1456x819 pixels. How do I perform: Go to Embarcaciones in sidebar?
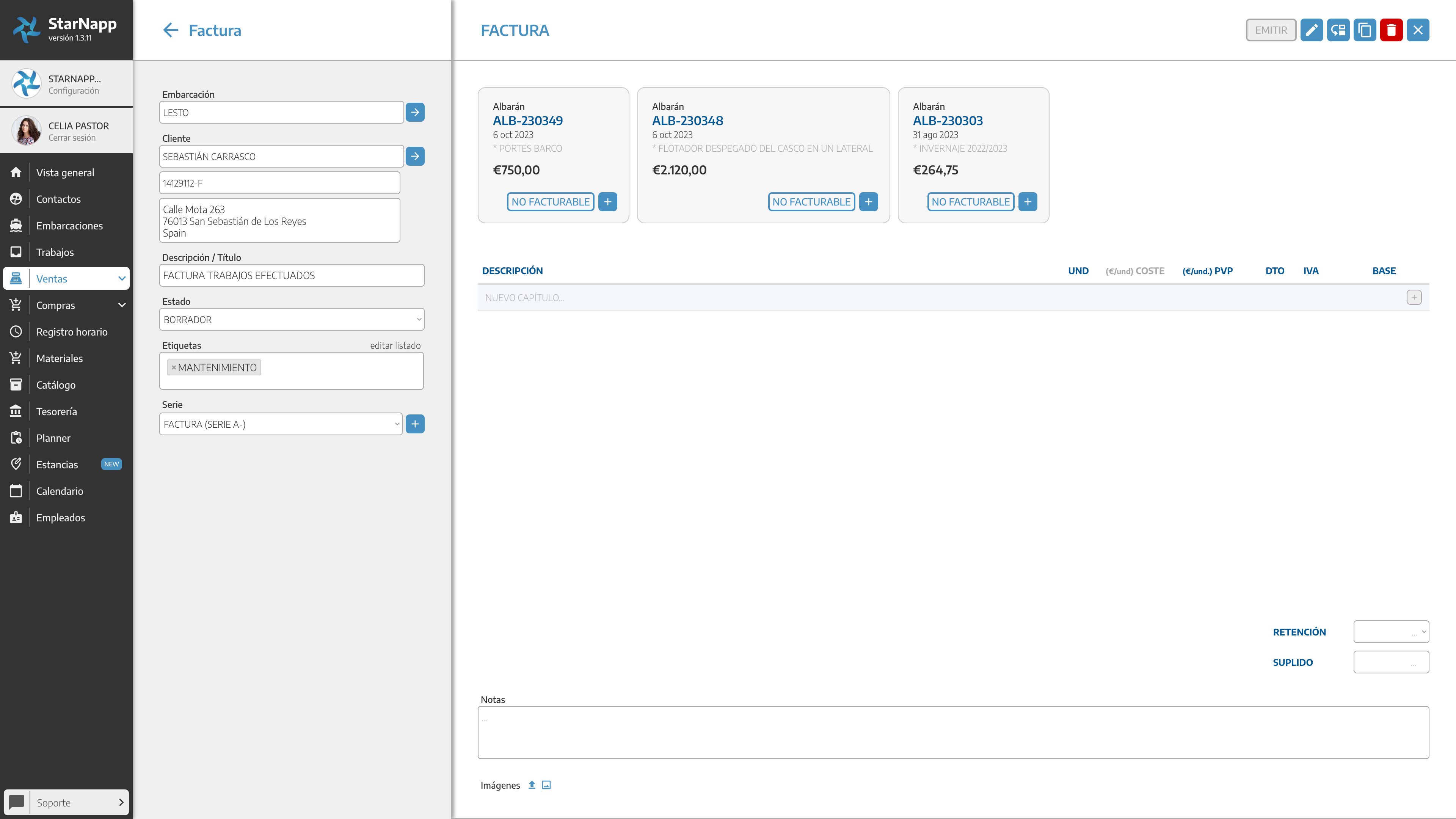(69, 226)
